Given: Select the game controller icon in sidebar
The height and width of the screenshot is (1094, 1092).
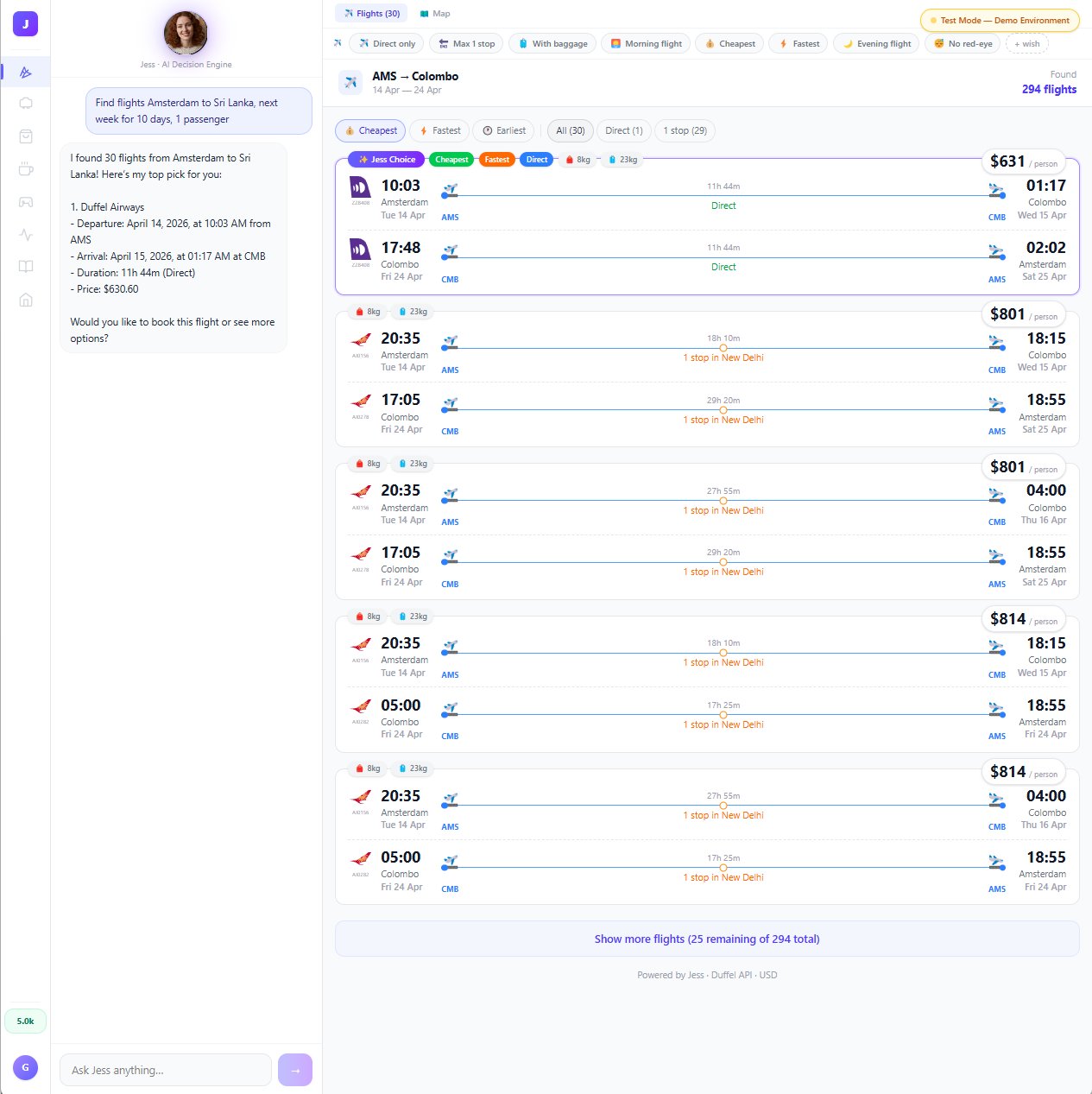Looking at the screenshot, I should pyautogui.click(x=26, y=201).
